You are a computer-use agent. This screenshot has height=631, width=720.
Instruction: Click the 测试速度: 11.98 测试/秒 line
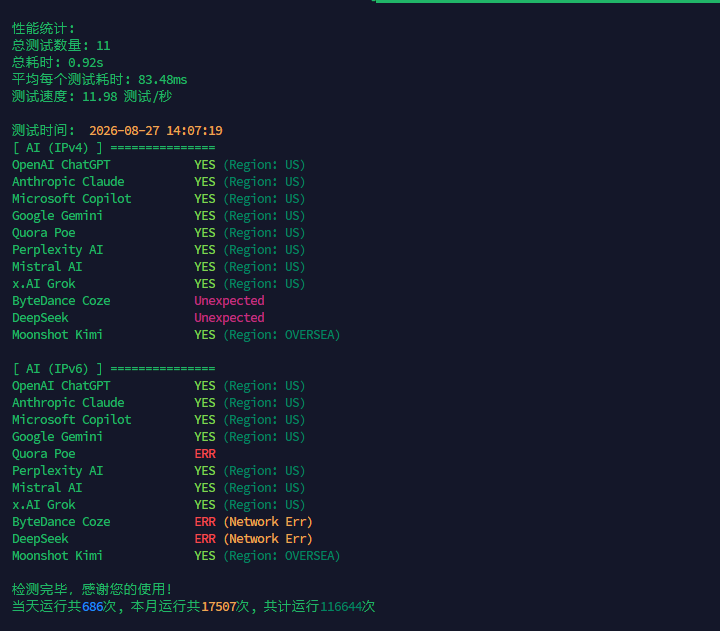point(92,96)
